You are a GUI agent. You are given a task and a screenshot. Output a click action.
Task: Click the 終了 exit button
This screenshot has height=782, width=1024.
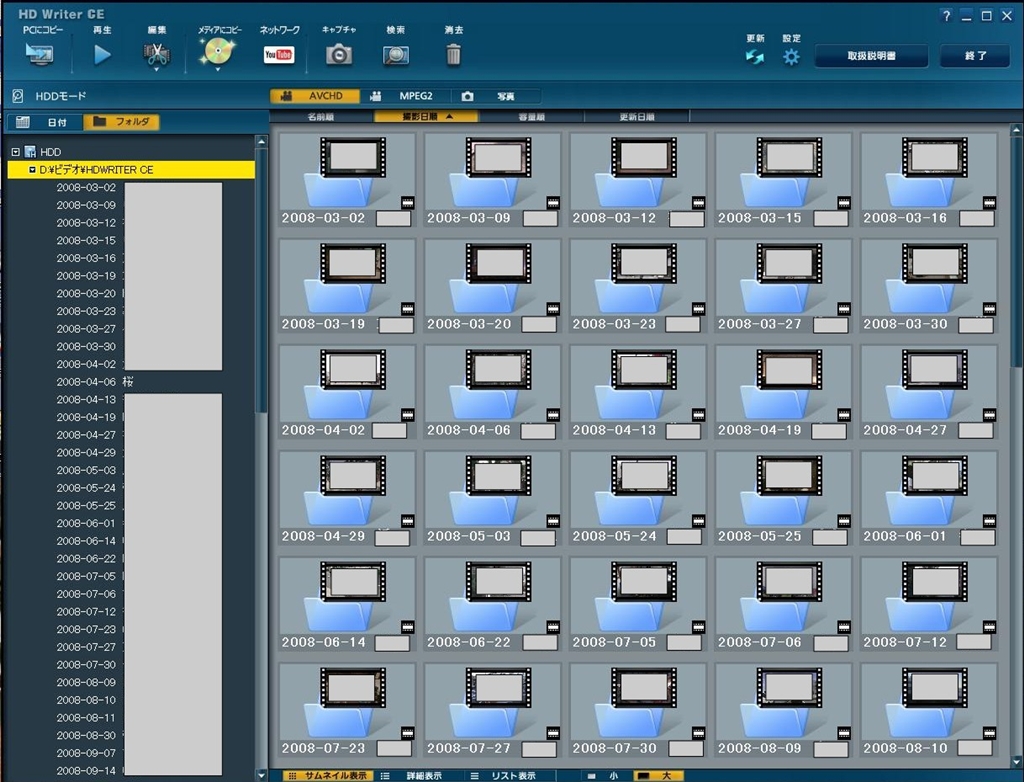974,56
